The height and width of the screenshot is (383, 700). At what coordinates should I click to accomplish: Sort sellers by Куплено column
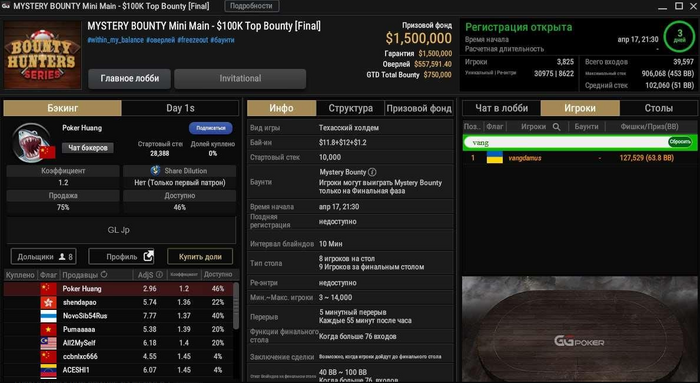click(x=20, y=275)
